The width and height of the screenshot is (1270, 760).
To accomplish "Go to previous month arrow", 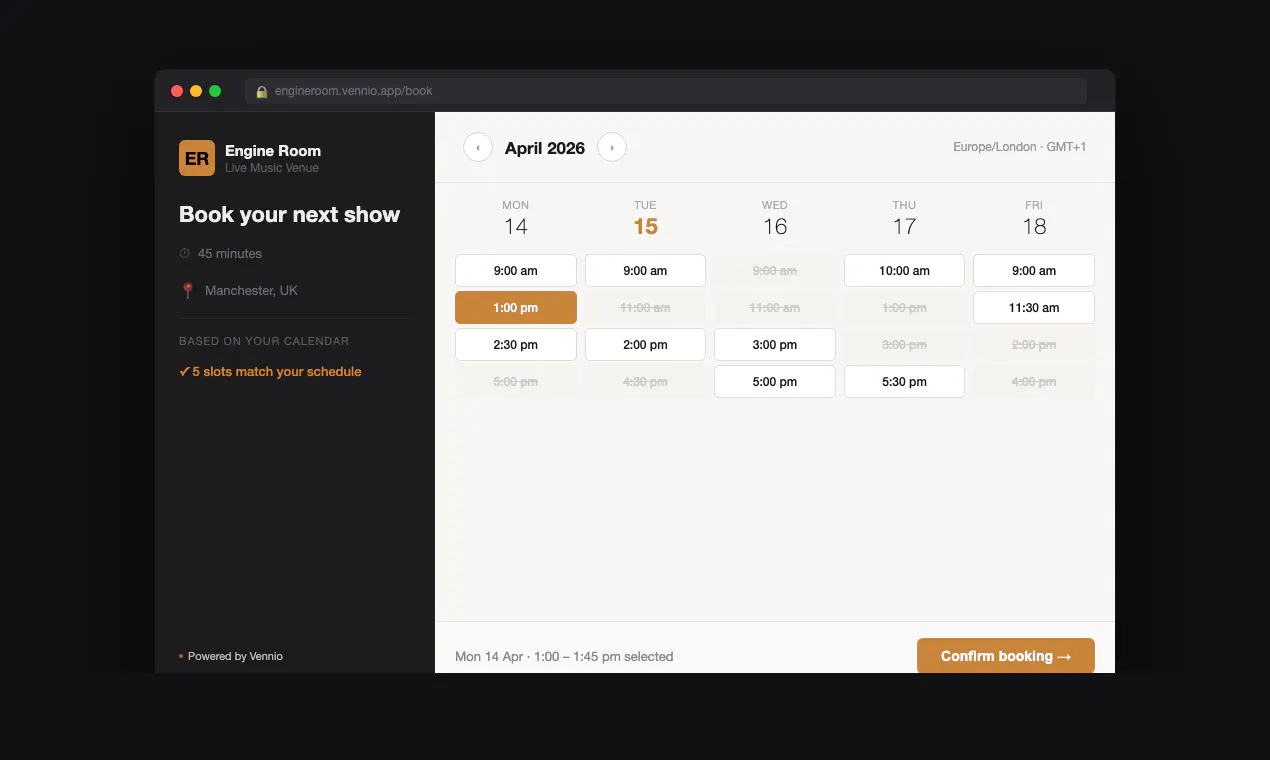I will click(x=478, y=147).
